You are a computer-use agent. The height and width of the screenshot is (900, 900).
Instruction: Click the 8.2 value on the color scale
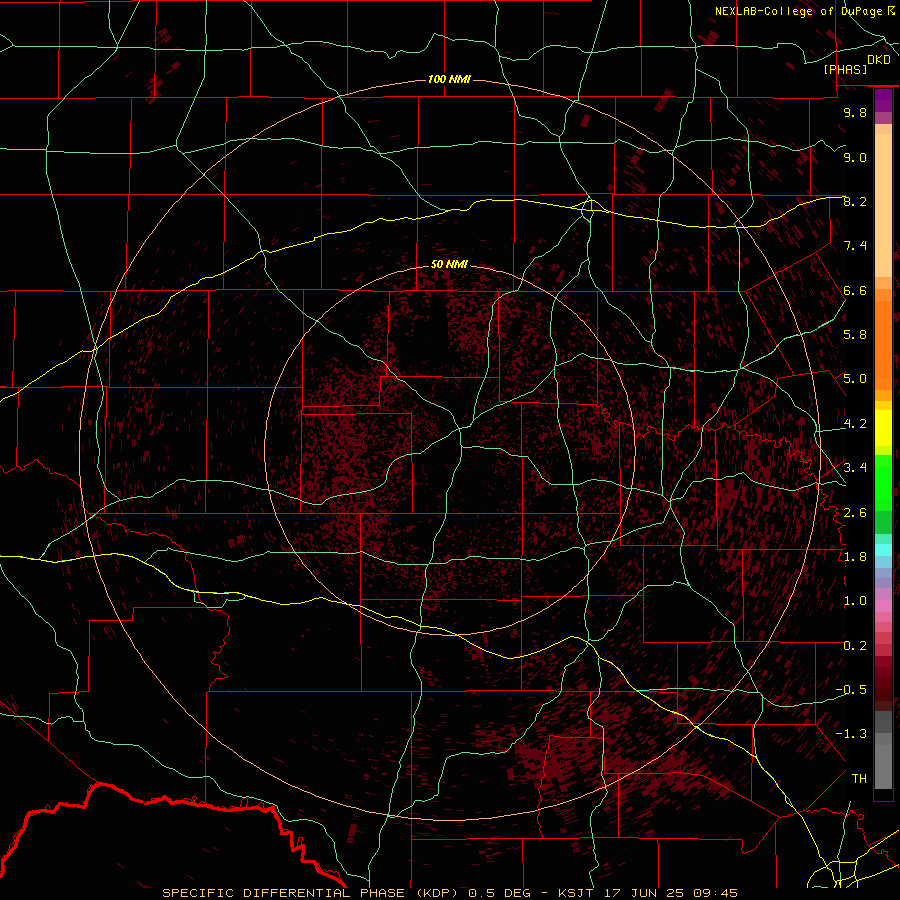[855, 201]
